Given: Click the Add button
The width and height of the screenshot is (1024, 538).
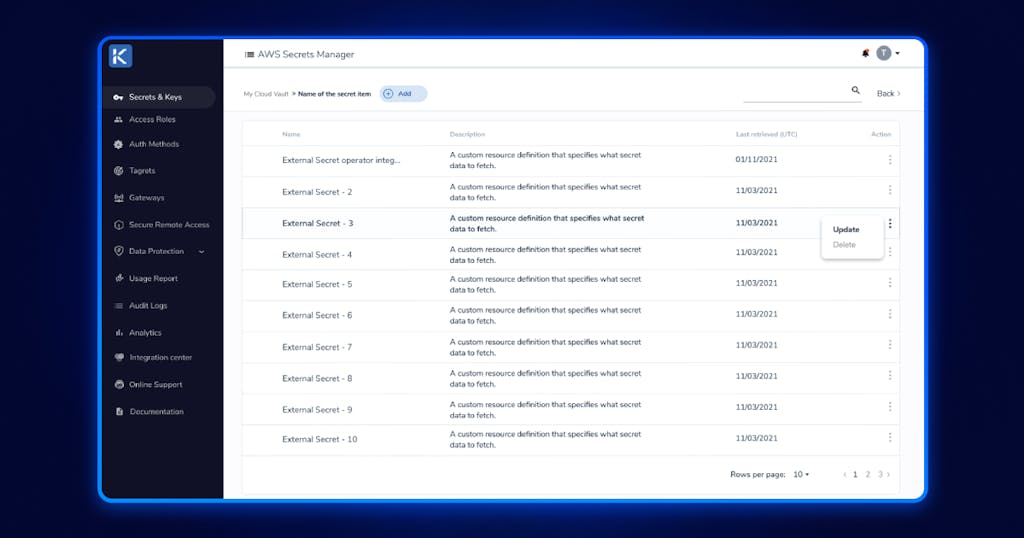Looking at the screenshot, I should (x=403, y=94).
